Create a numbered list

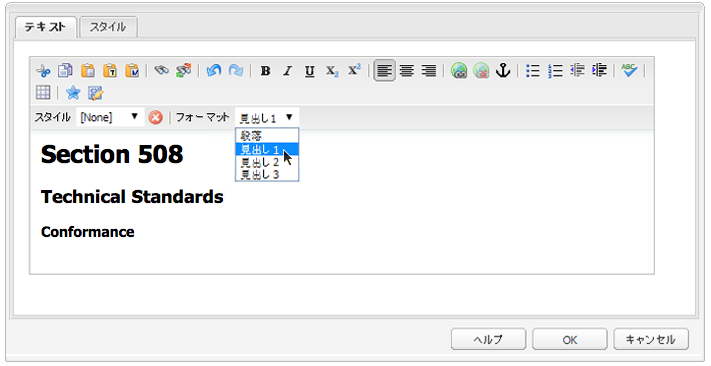555,71
